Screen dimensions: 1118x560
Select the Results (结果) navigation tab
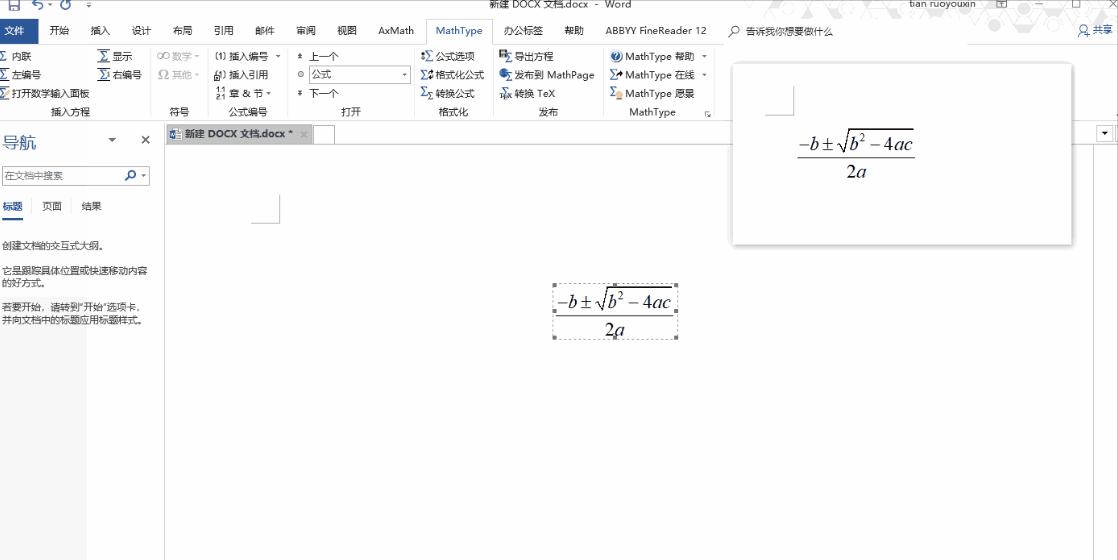[x=91, y=206]
